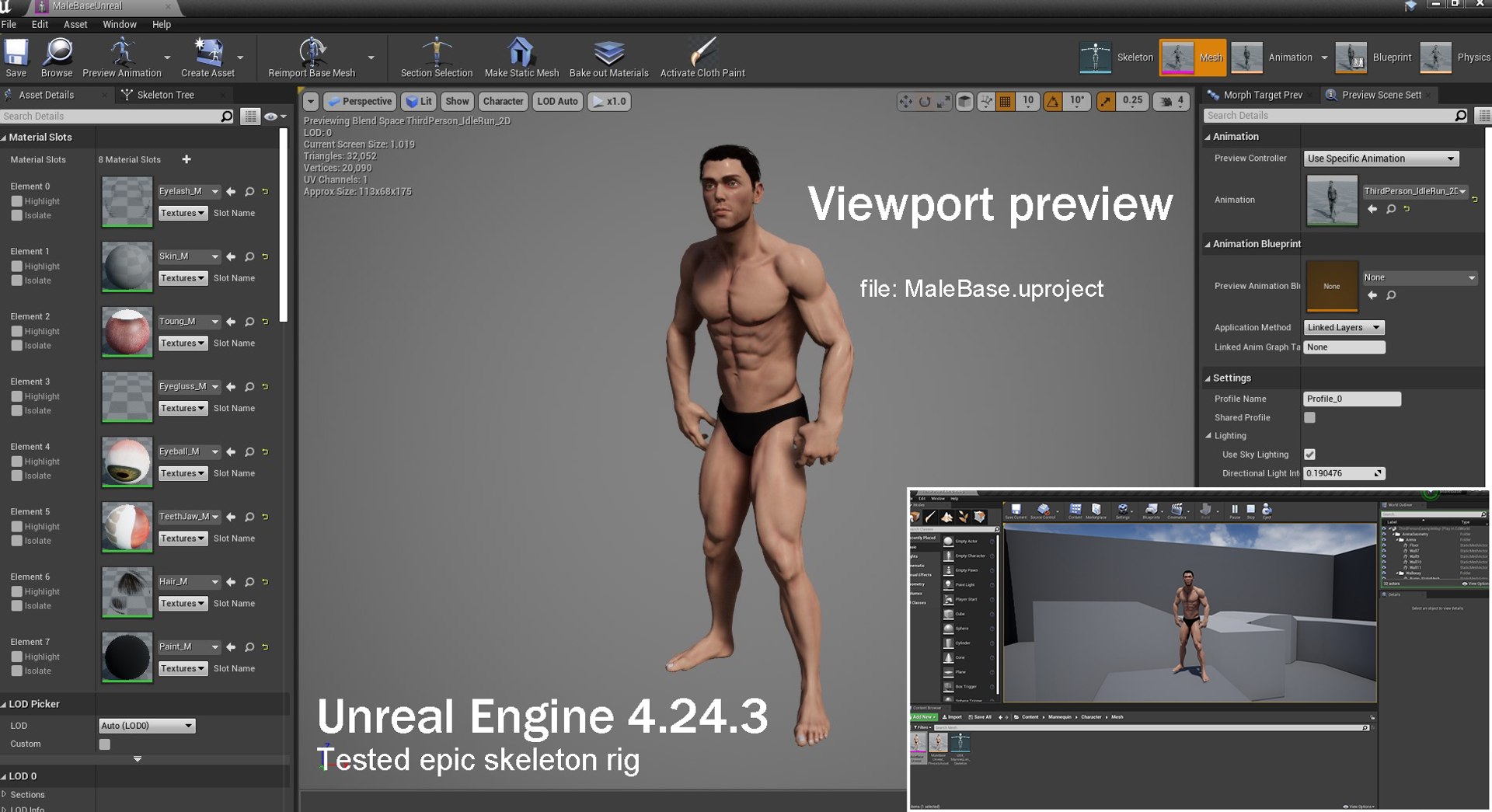Toggle the Custom LOD checkbox

coord(105,744)
